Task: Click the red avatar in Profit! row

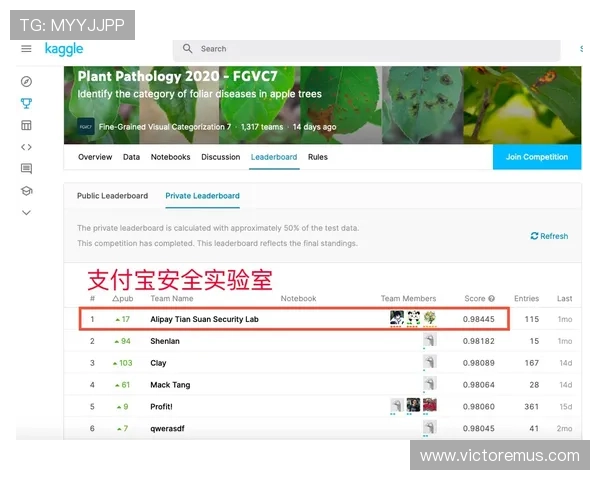Action: [x=430, y=406]
